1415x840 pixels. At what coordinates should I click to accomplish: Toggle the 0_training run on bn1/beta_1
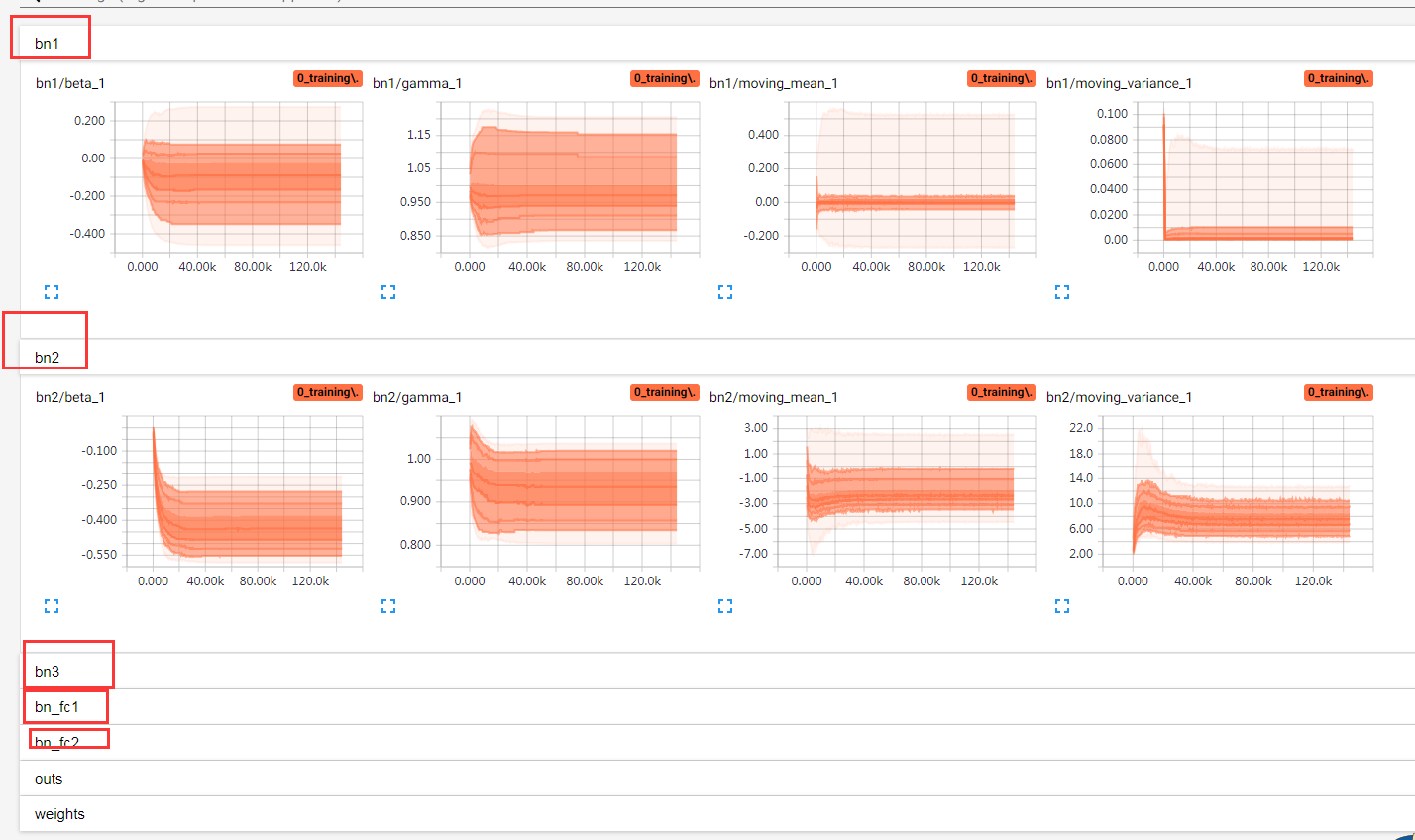(327, 77)
